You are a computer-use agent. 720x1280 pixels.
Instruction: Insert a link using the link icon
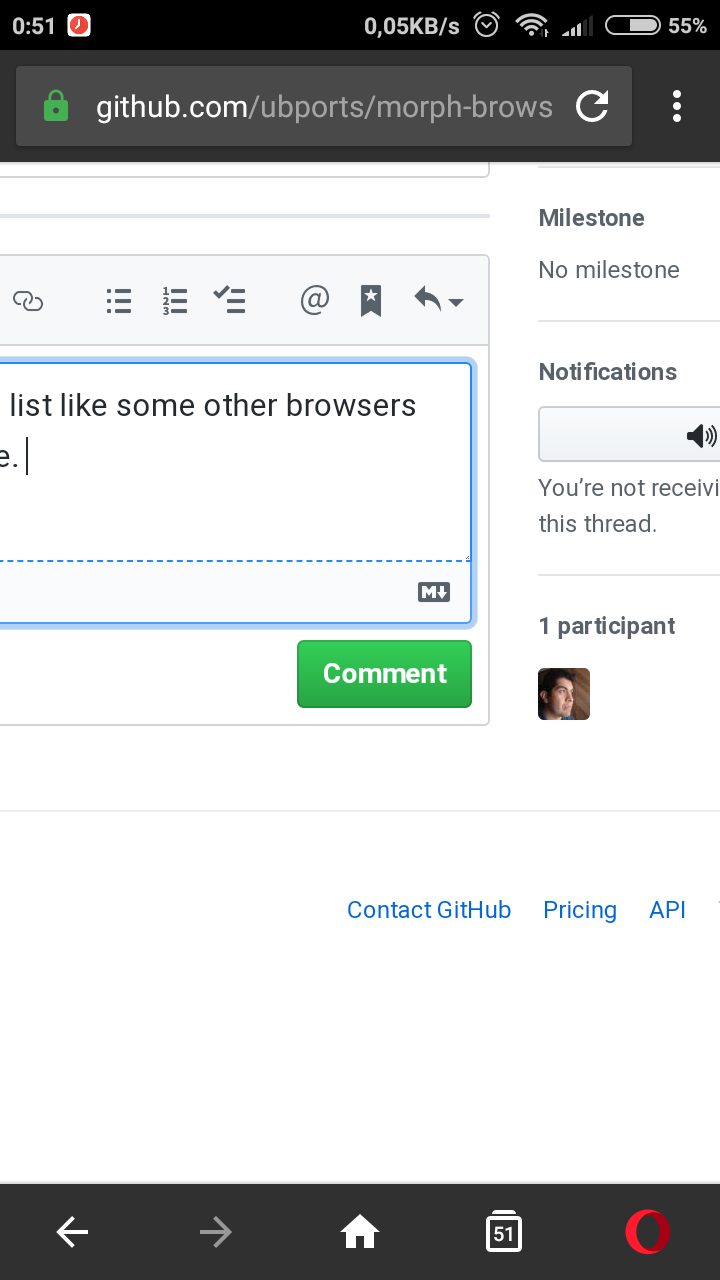[29, 300]
